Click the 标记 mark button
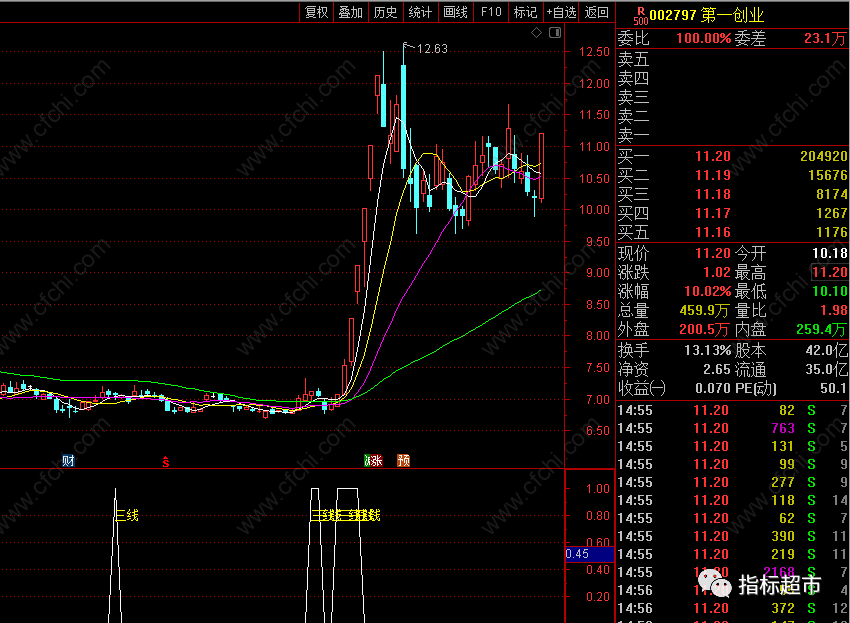 (x=525, y=12)
